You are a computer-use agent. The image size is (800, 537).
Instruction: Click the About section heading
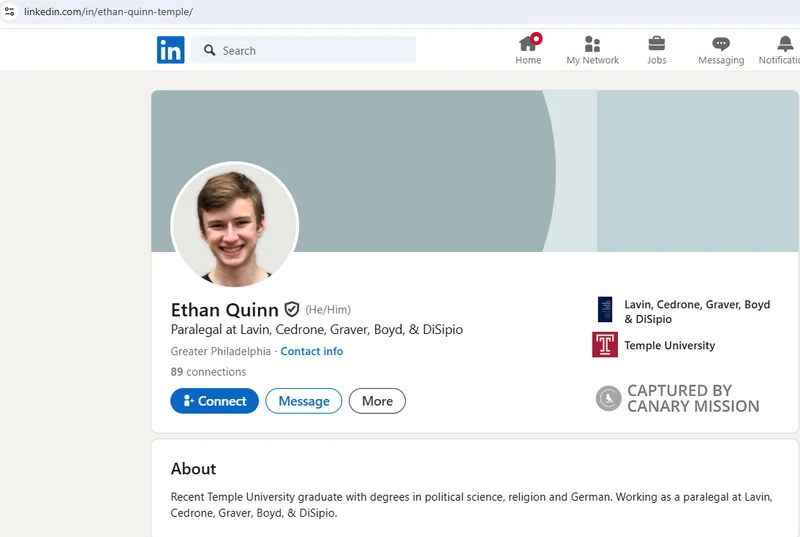point(193,469)
